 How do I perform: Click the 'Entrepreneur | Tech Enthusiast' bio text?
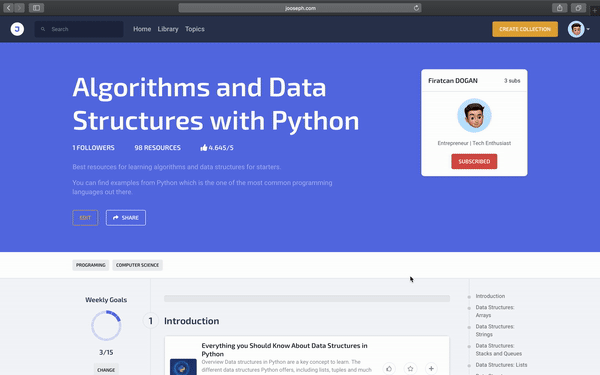pyautogui.click(x=474, y=143)
